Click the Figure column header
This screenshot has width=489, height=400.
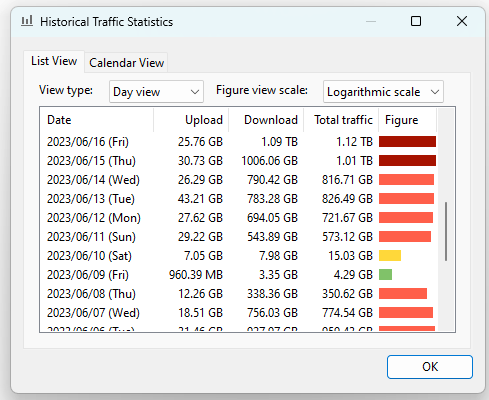(408, 120)
